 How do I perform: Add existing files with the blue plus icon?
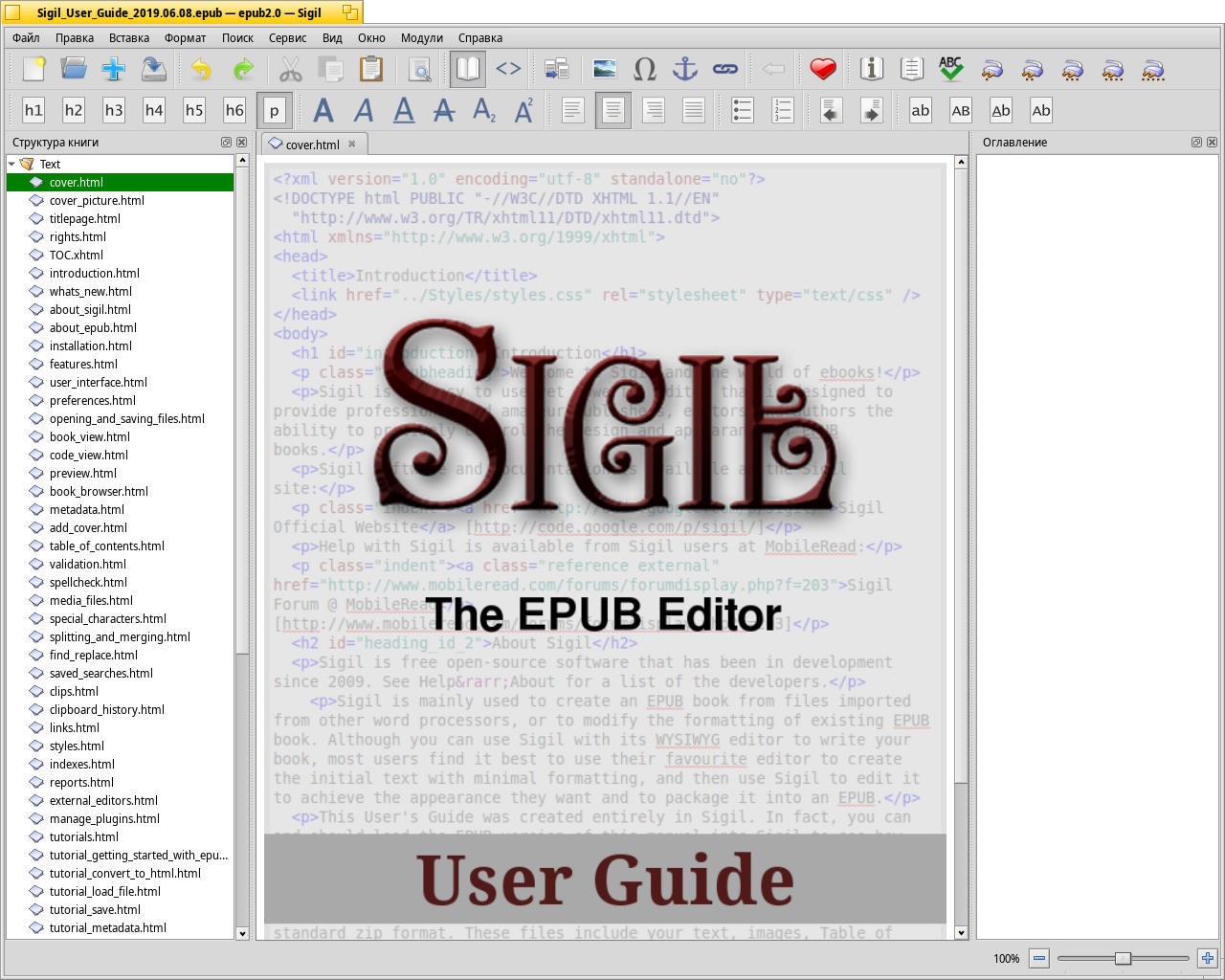click(x=114, y=69)
